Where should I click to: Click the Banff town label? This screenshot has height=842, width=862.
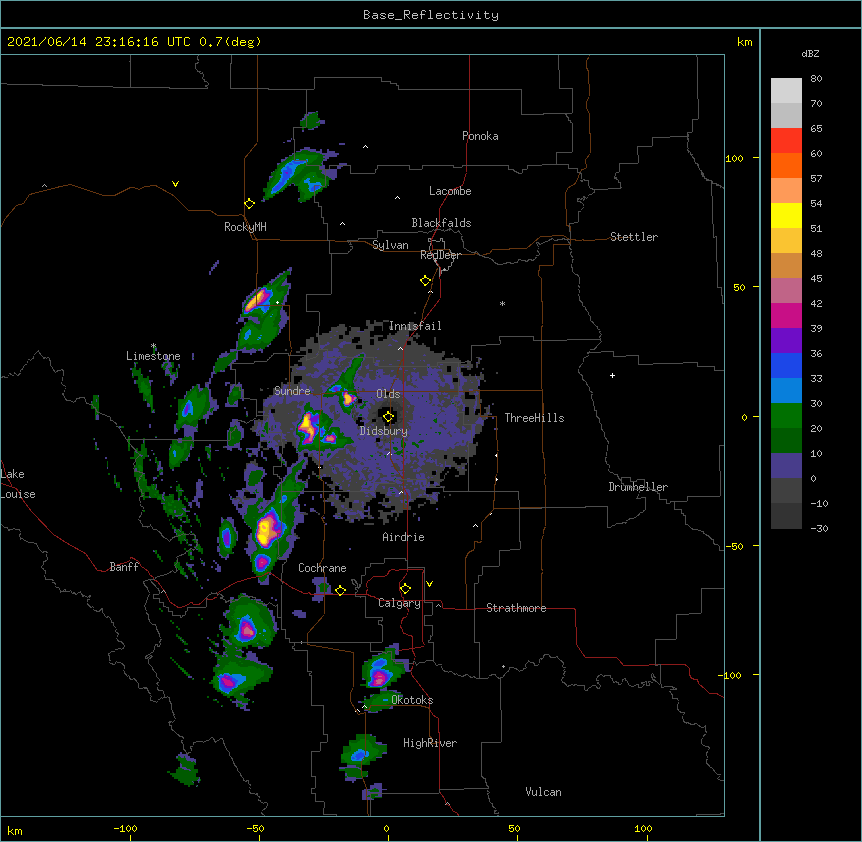(x=124, y=567)
